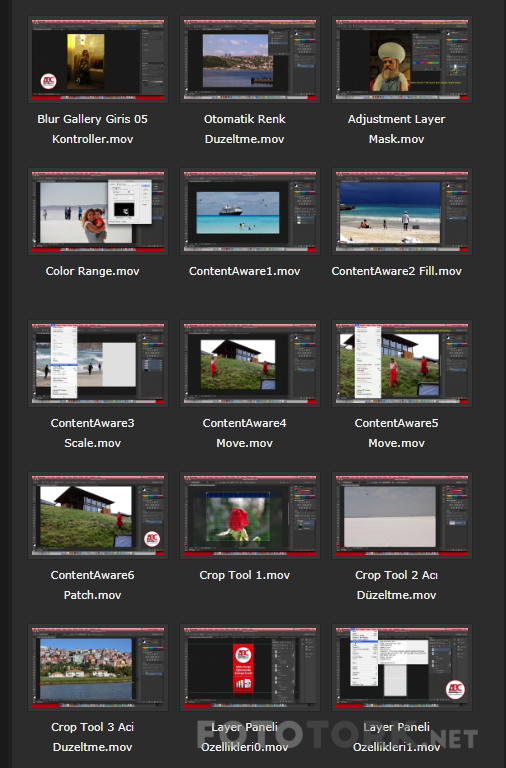This screenshot has height=768, width=506.
Task: Click the ContentAware2 Fill.mov file label
Action: tap(397, 271)
